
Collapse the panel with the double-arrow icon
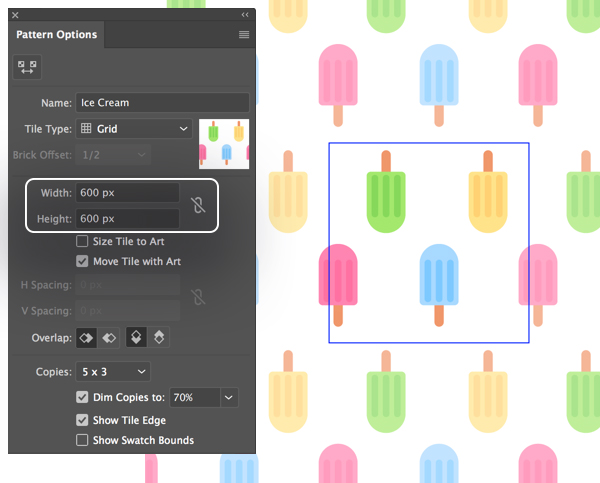245,15
